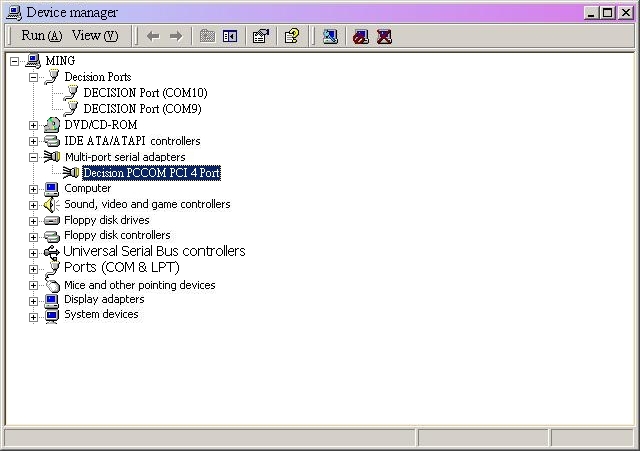Click the IDE ATA/ATAPI controllers icon
This screenshot has height=451, width=640.
coord(52,141)
